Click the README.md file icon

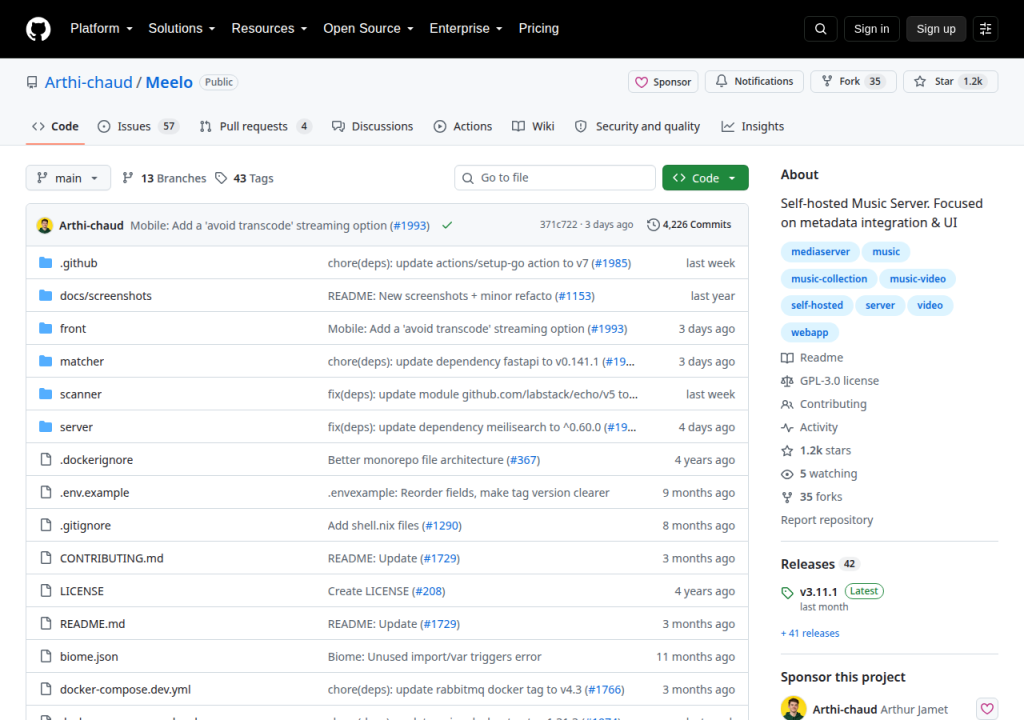click(x=46, y=623)
